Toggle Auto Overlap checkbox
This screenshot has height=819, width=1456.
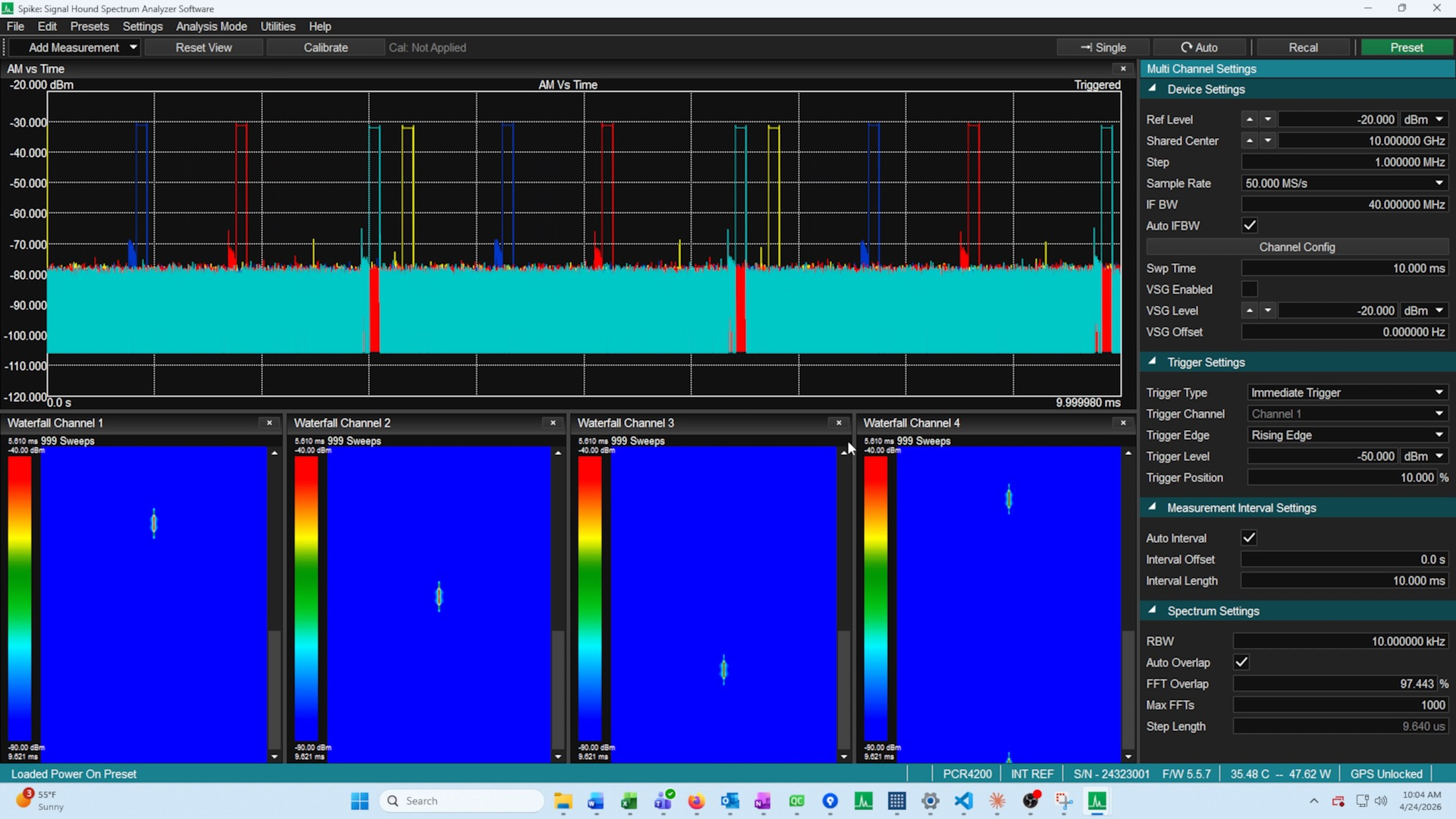point(1241,663)
